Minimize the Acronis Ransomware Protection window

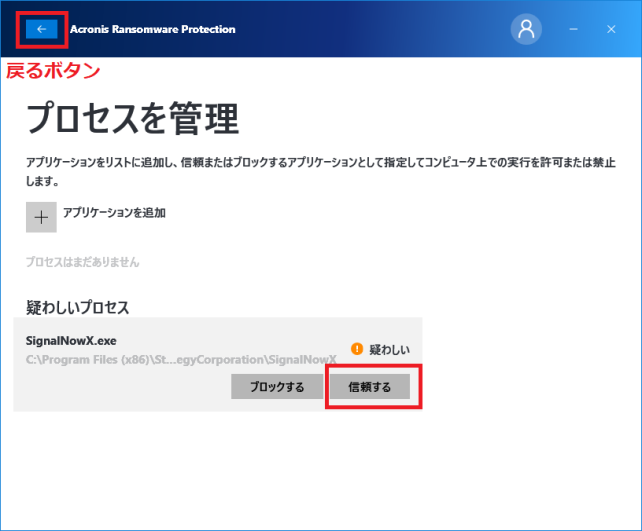573,29
